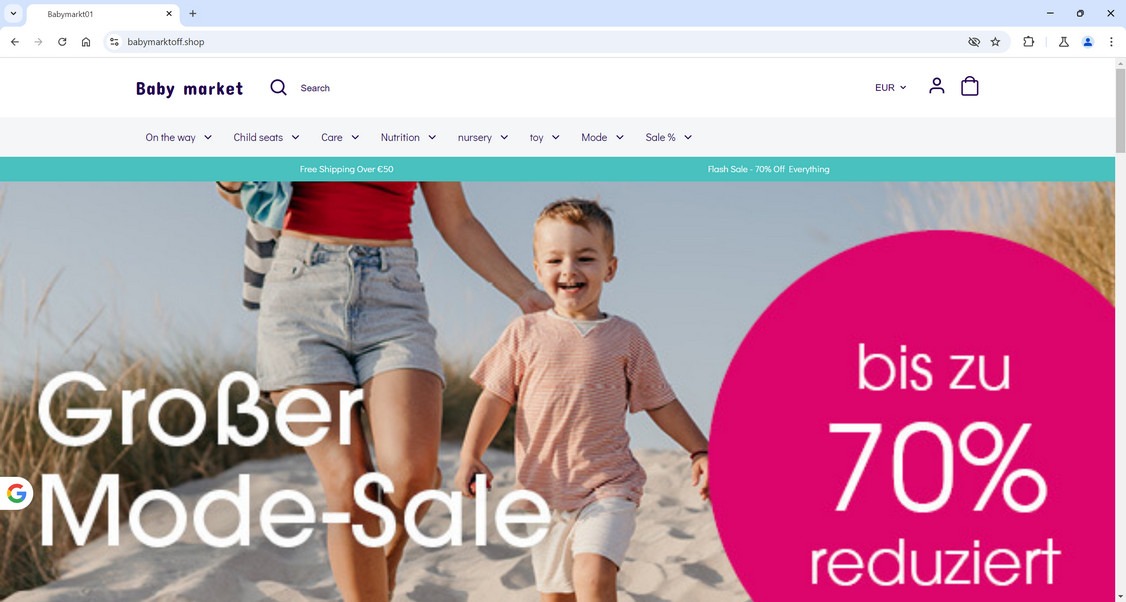
Task: Open the shopping bag cart icon
Action: (969, 86)
